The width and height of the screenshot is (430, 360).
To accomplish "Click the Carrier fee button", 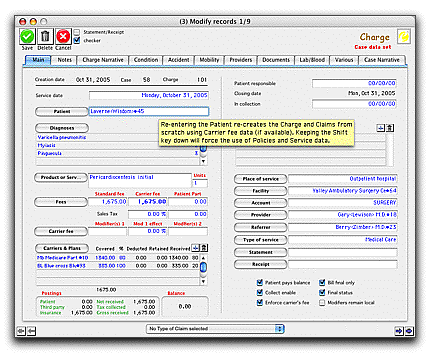I will [x=61, y=231].
